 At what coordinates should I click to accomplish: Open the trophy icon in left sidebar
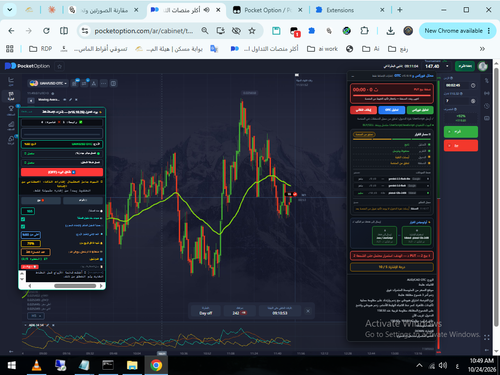coord(11,109)
